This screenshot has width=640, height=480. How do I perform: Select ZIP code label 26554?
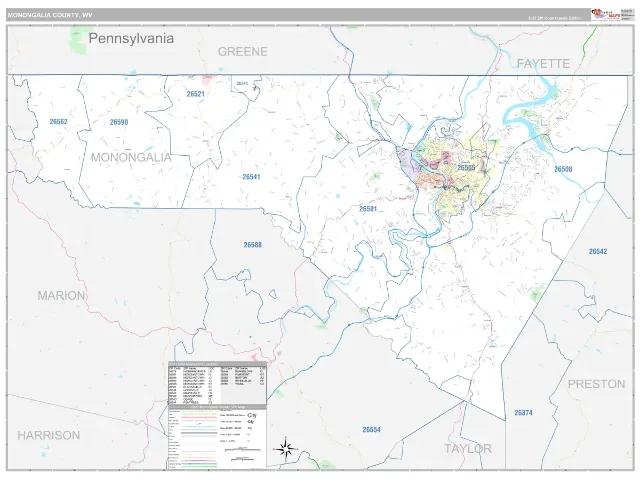[371, 429]
